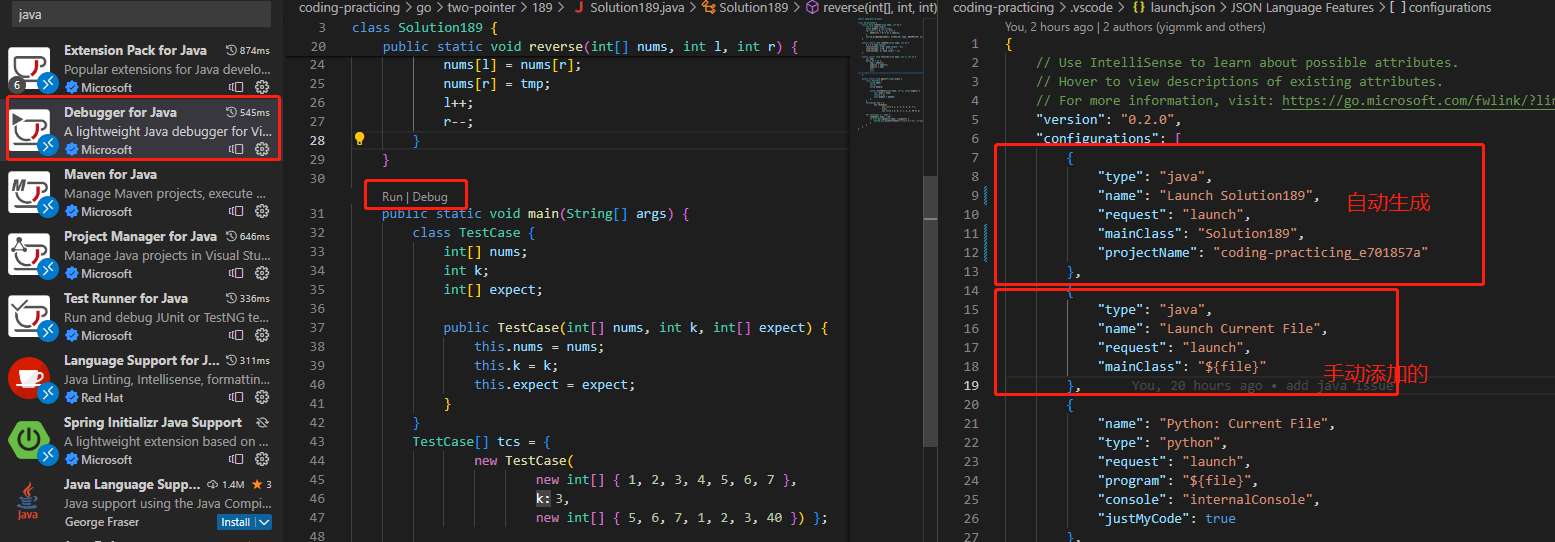Viewport: 1555px width, 542px height.
Task: Click the Debugger for Java logo
Action: (x=29, y=130)
